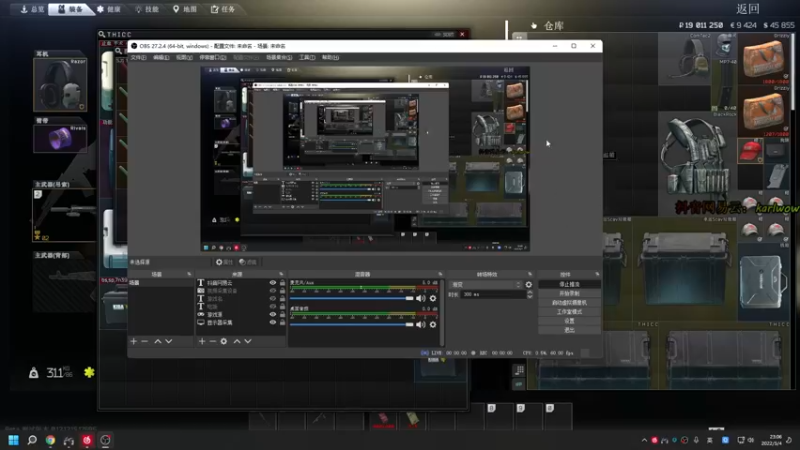The height and width of the screenshot is (450, 800).
Task: Switch to the game's 总览 tab
Action: pyautogui.click(x=33, y=9)
